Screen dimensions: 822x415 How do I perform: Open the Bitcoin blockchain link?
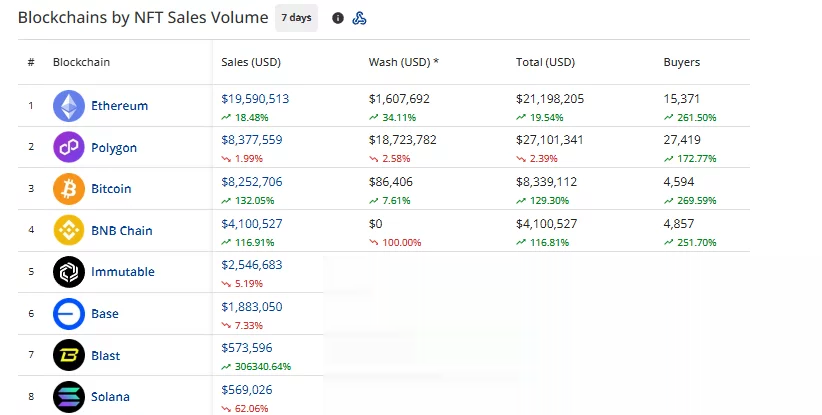click(111, 189)
